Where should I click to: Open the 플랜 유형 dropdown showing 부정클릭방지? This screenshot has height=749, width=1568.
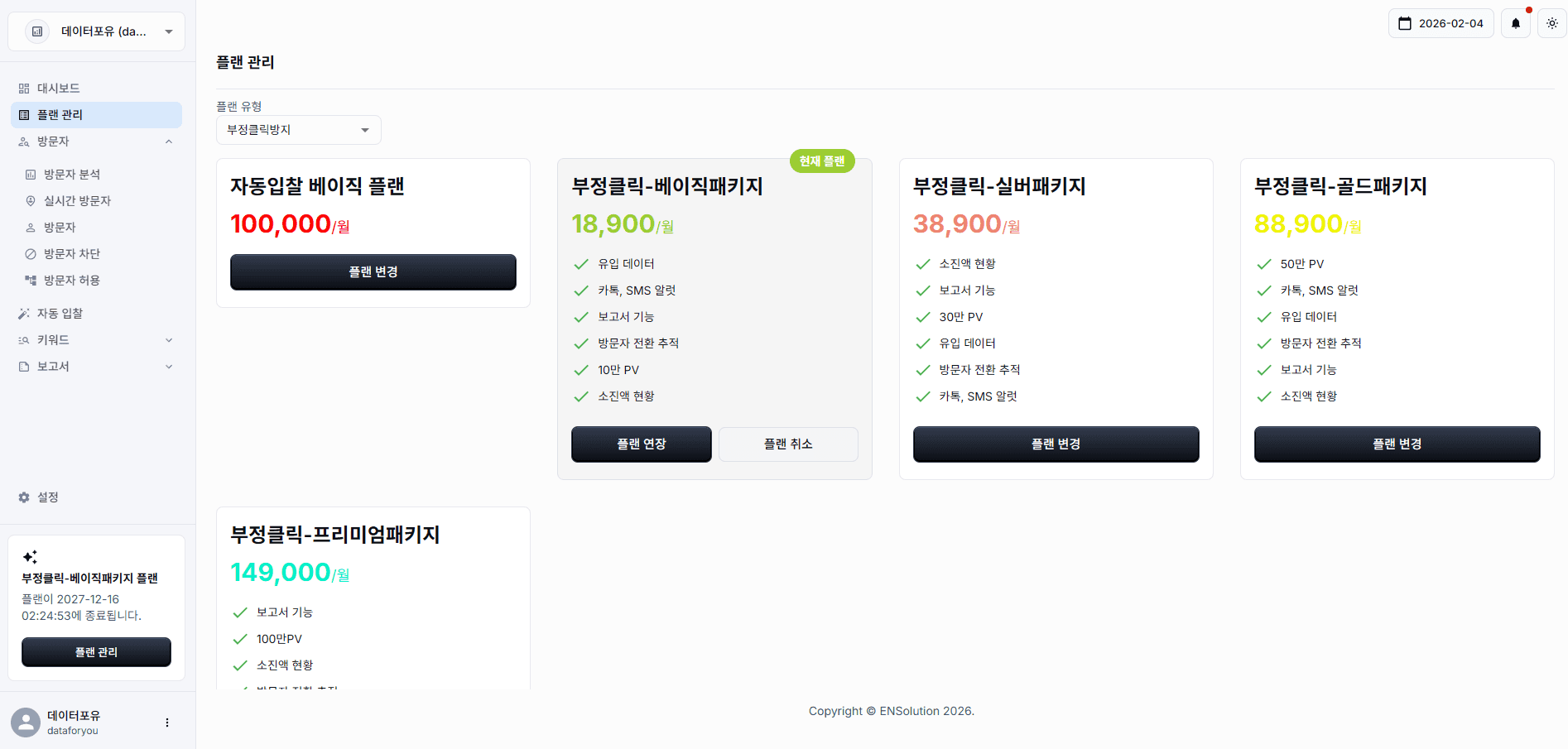[x=298, y=130]
